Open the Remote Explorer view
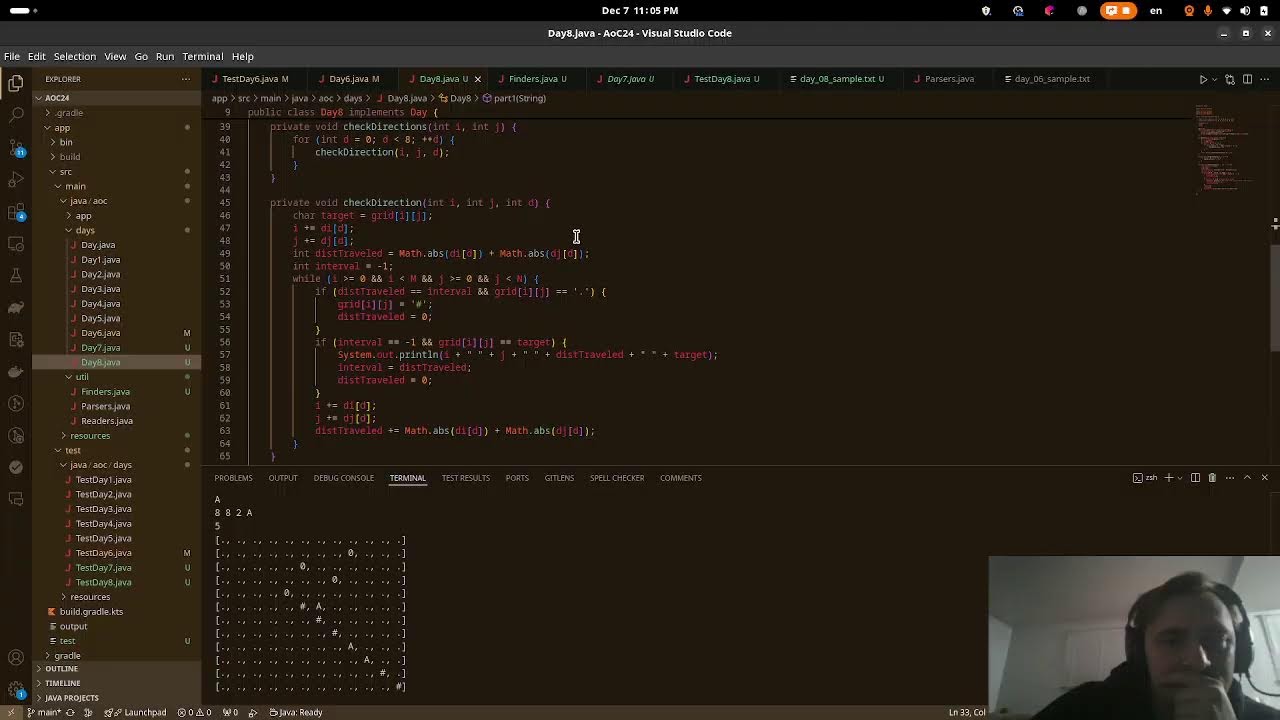 [15, 244]
